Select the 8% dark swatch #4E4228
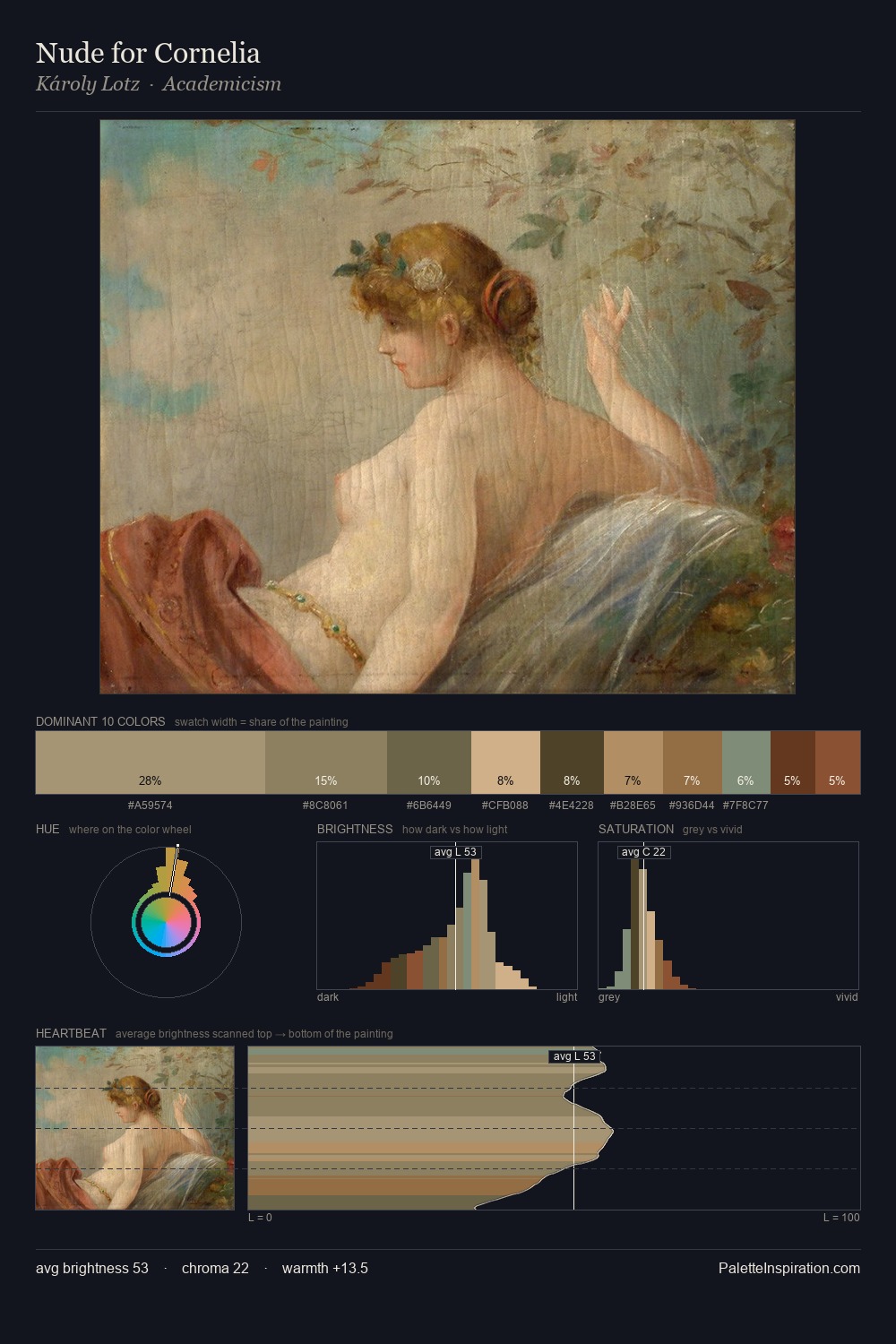The height and width of the screenshot is (1344, 896). [x=572, y=762]
